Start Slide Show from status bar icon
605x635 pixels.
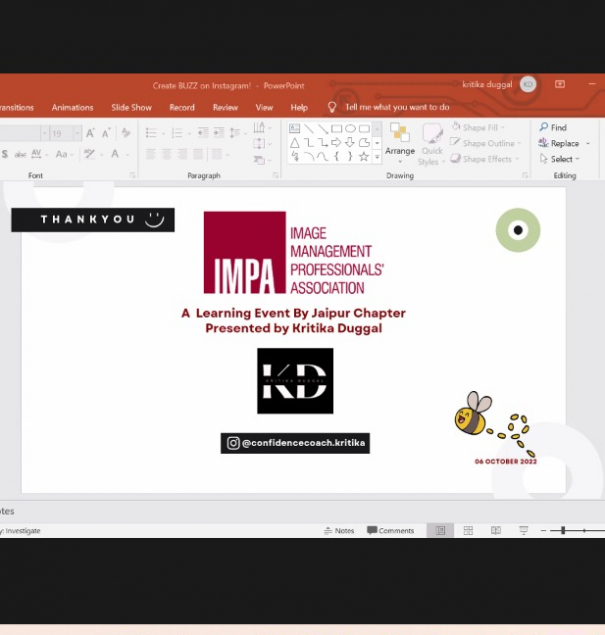point(523,531)
